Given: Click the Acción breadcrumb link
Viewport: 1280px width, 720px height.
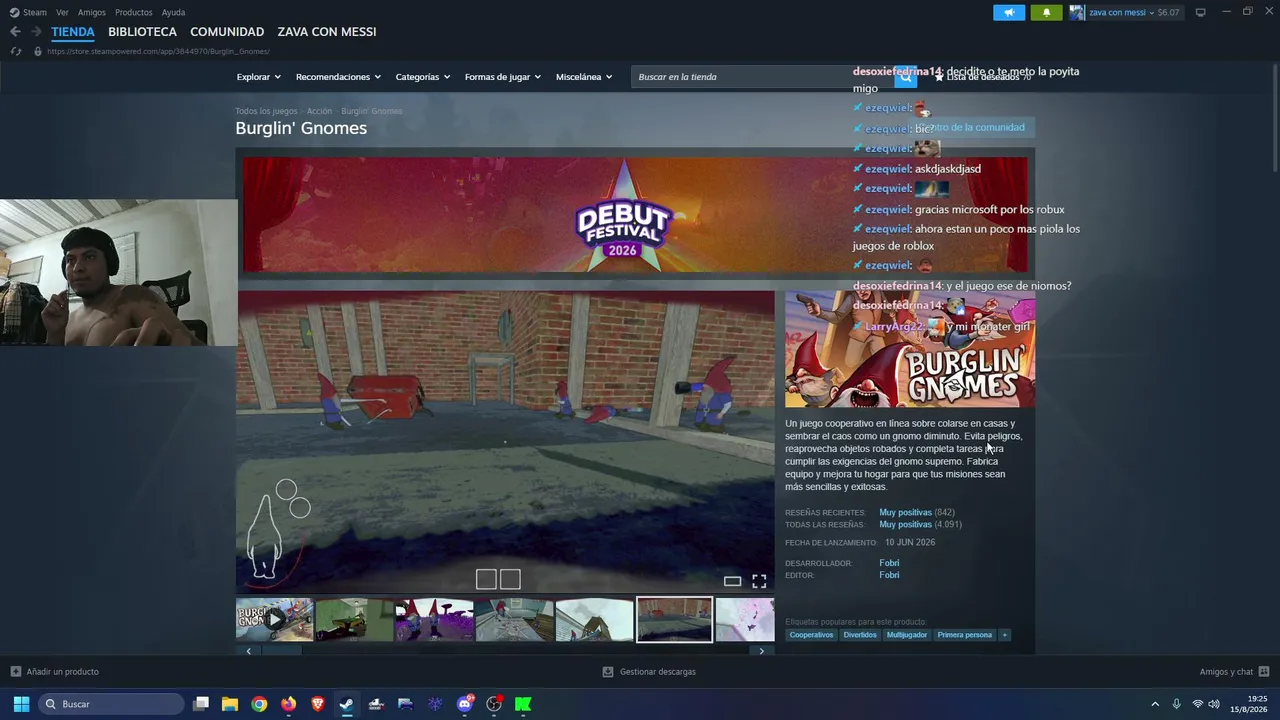Looking at the screenshot, I should tap(319, 111).
